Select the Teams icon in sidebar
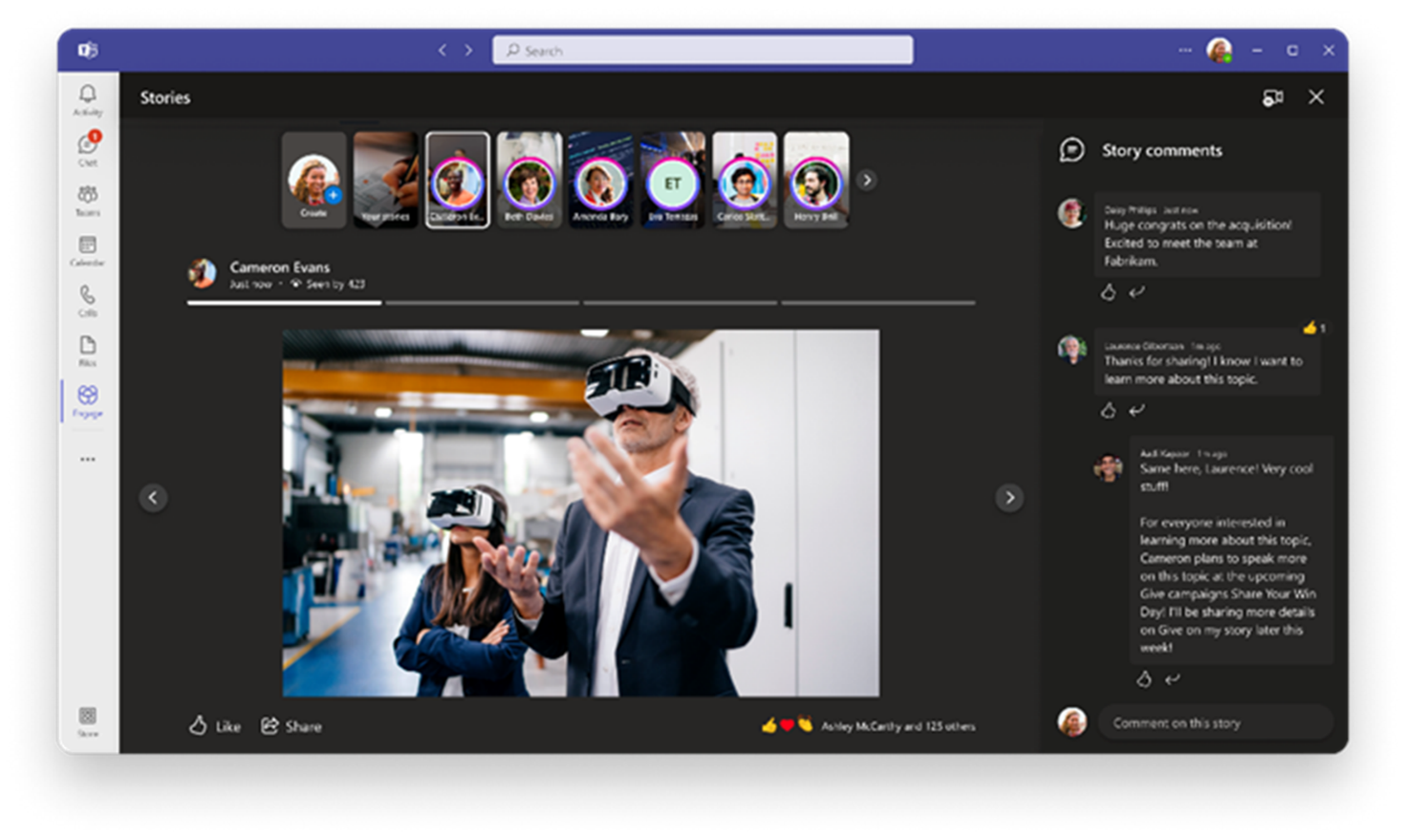This screenshot has height=840, width=1406. tap(87, 195)
